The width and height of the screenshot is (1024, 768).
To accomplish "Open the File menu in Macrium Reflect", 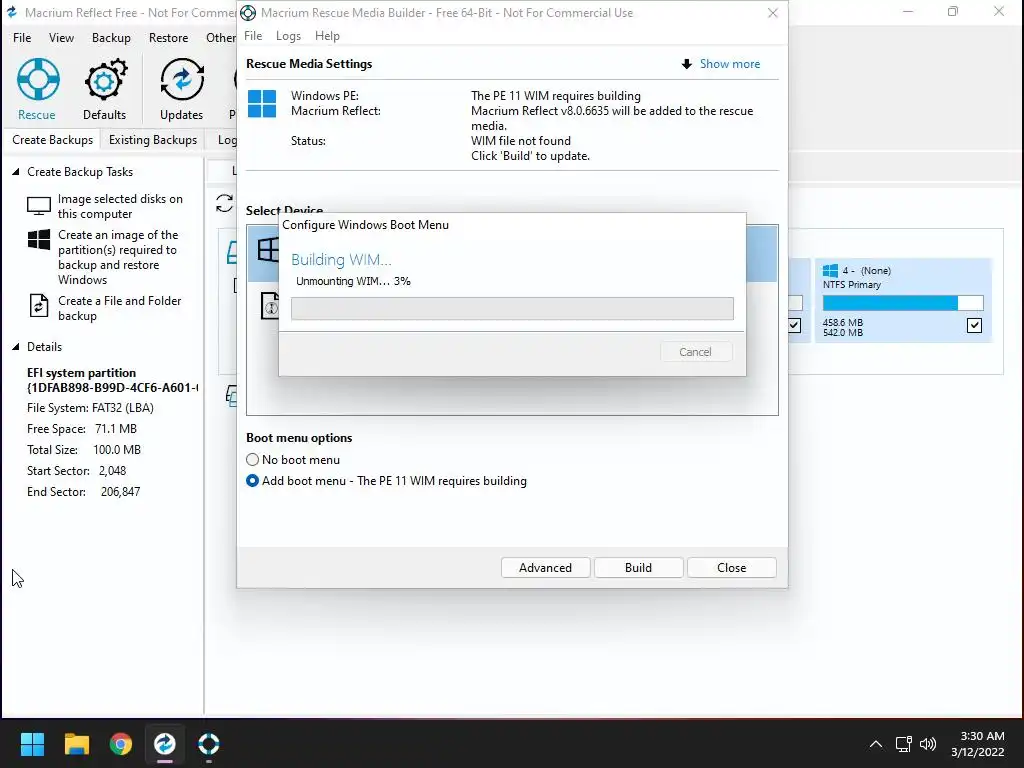I will [22, 38].
